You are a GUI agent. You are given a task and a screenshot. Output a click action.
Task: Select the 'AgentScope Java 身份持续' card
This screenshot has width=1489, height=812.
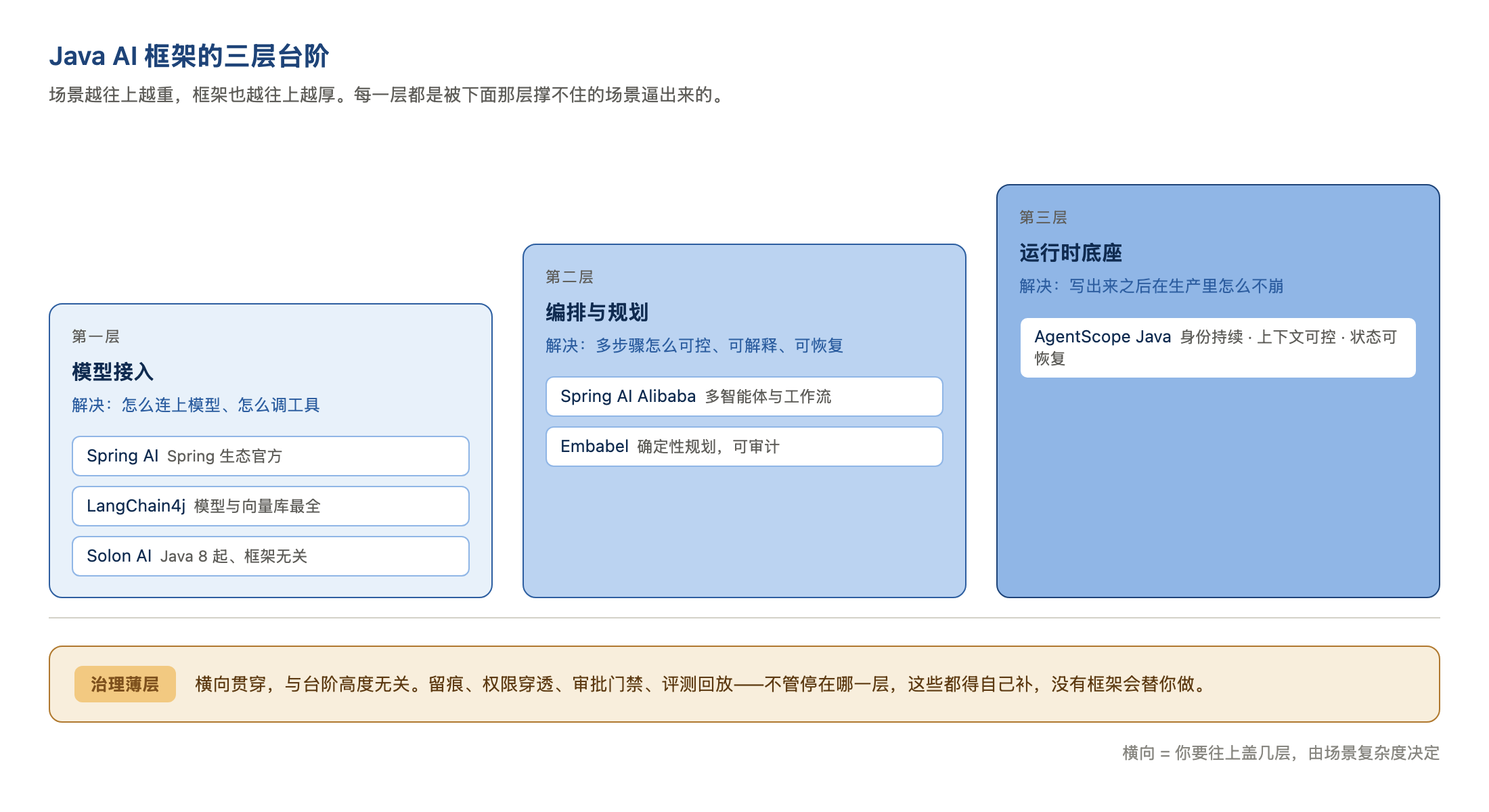pyautogui.click(x=1218, y=348)
